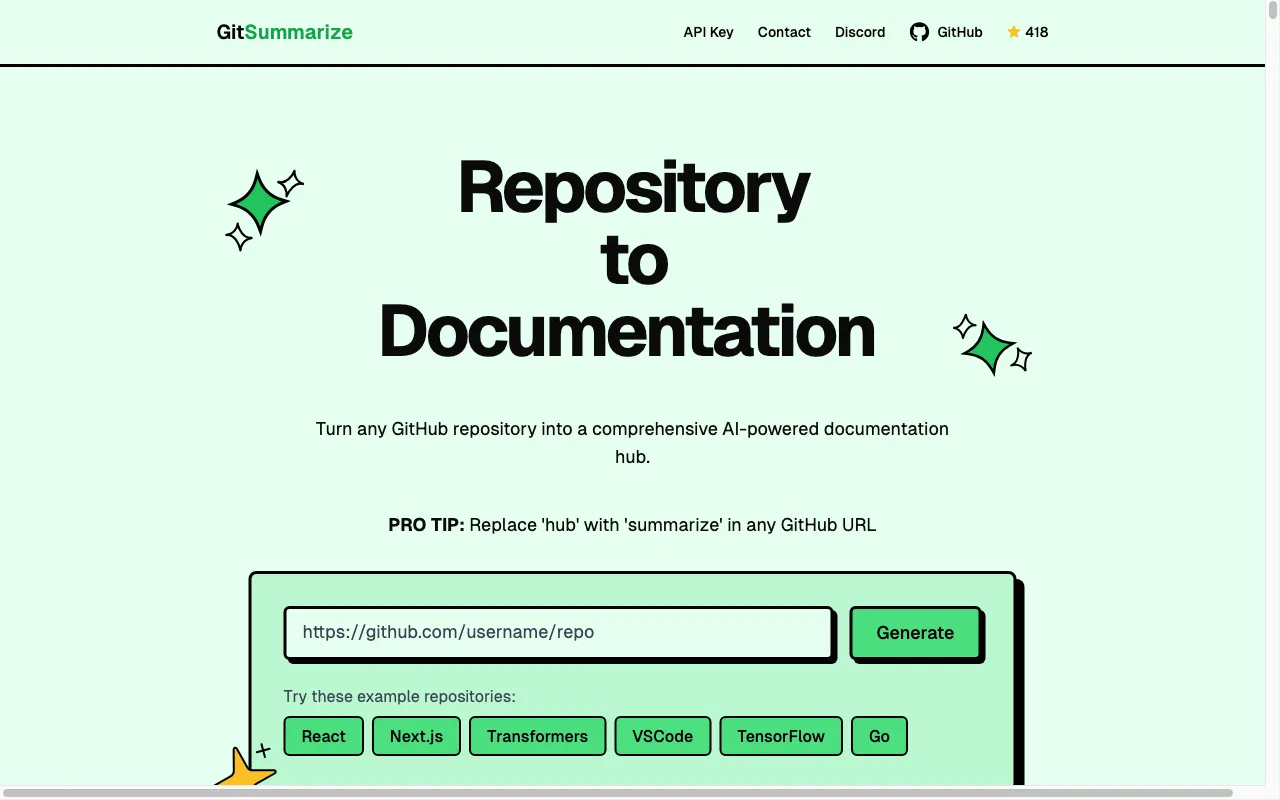Click the Generate button
Viewport: 1280px width, 800px height.
915,632
